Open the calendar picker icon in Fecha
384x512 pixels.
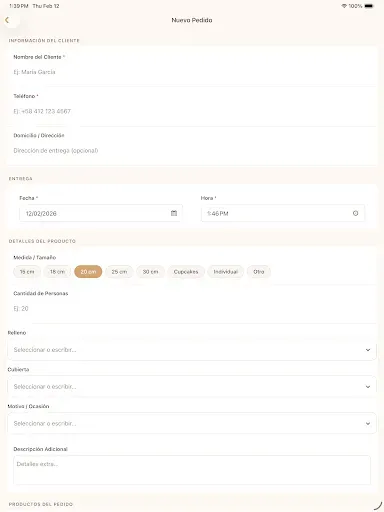[x=174, y=213]
